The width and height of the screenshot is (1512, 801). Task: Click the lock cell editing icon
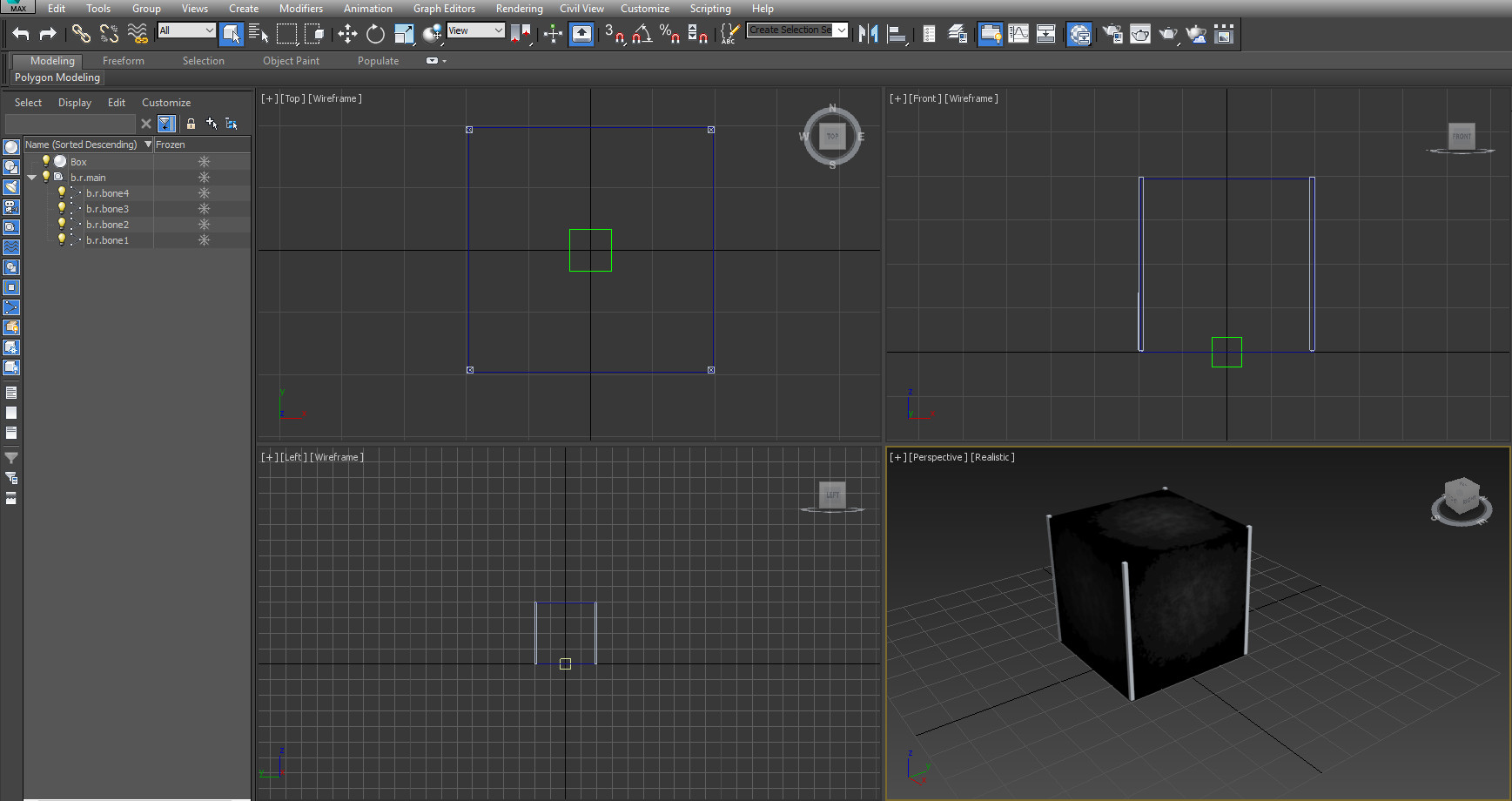(191, 124)
